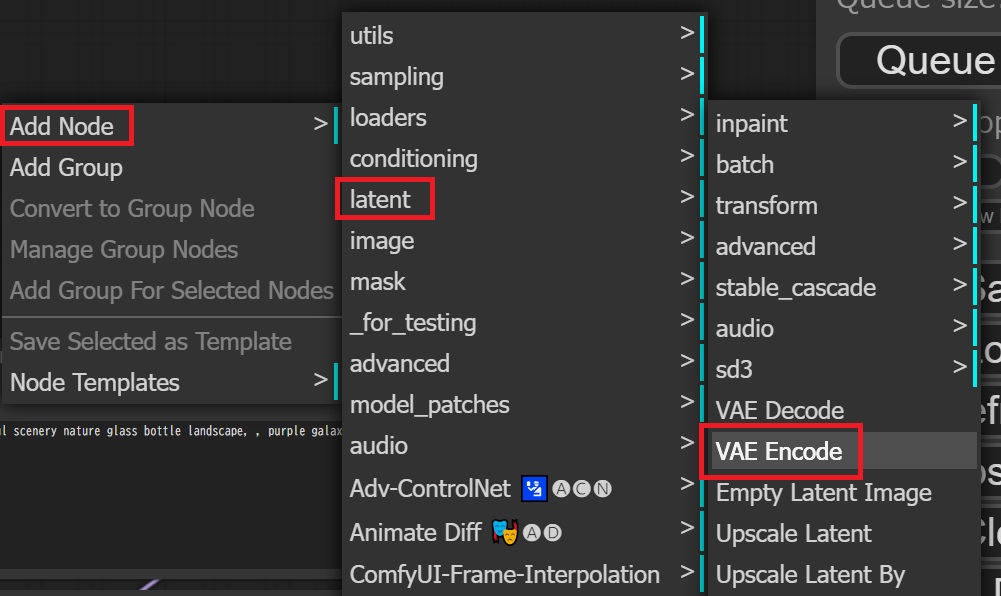Image resolution: width=1001 pixels, height=596 pixels.
Task: Click the D badge beside Animate Diff
Action: [x=552, y=531]
